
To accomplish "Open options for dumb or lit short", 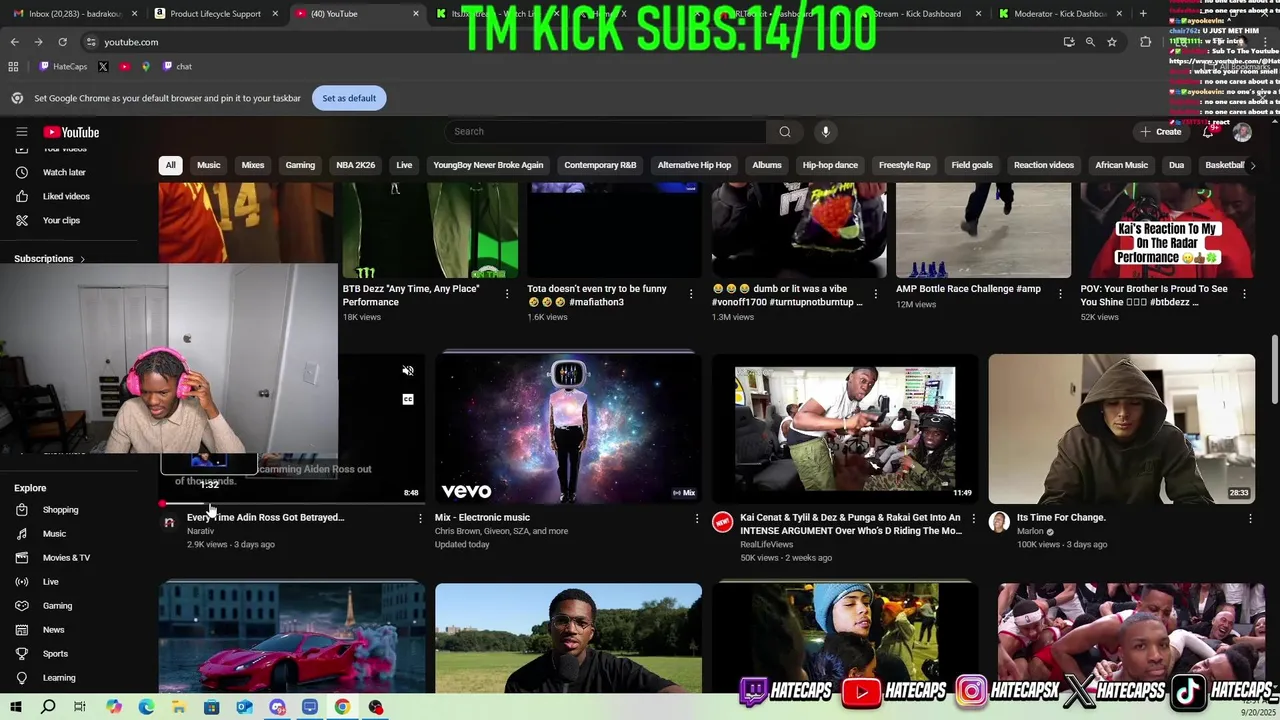I will point(875,294).
